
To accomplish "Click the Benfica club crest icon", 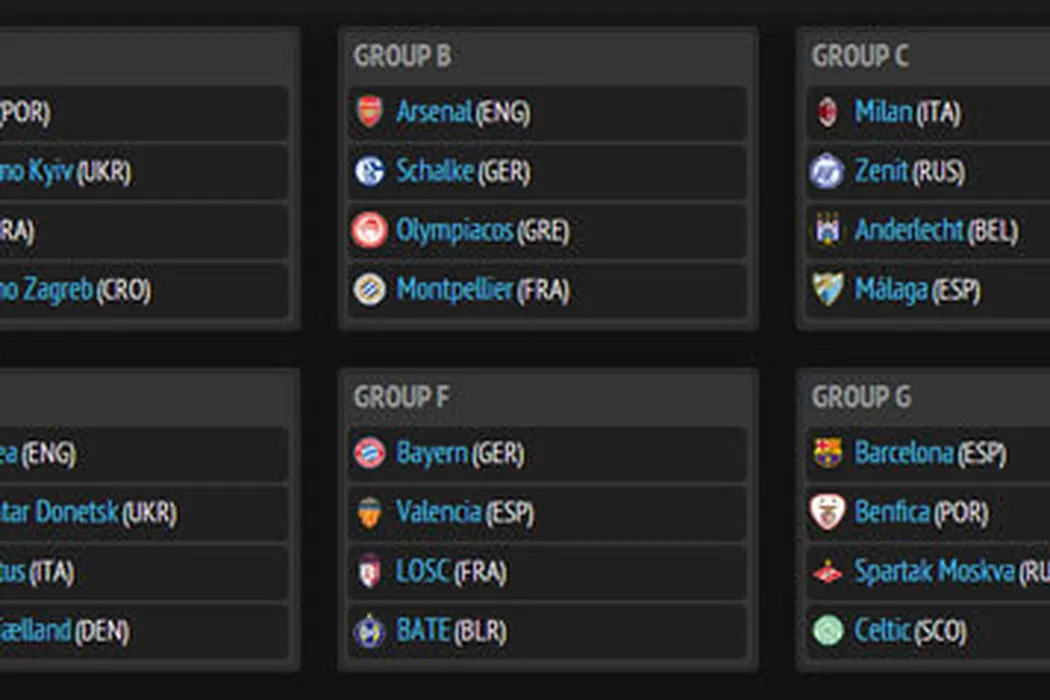I will (x=827, y=513).
